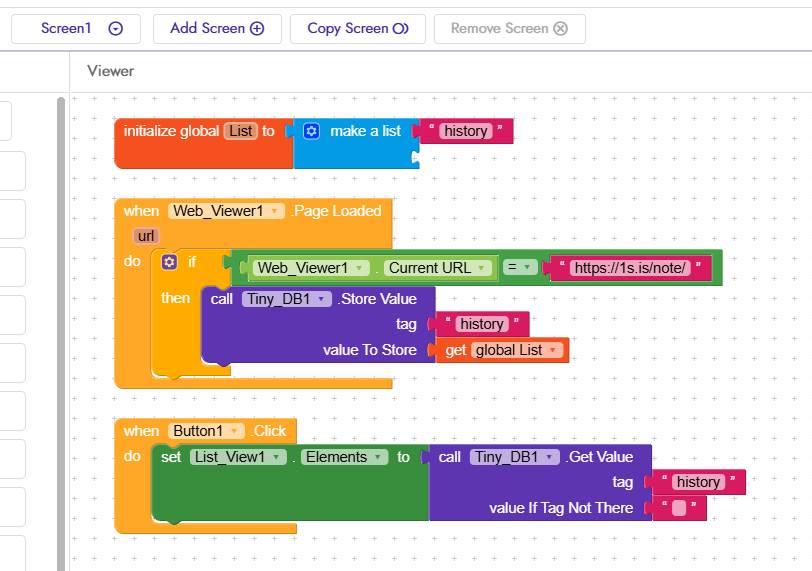Select the https://1s.is/note/ text block
Viewport: 812px width, 571px height.
630,268
